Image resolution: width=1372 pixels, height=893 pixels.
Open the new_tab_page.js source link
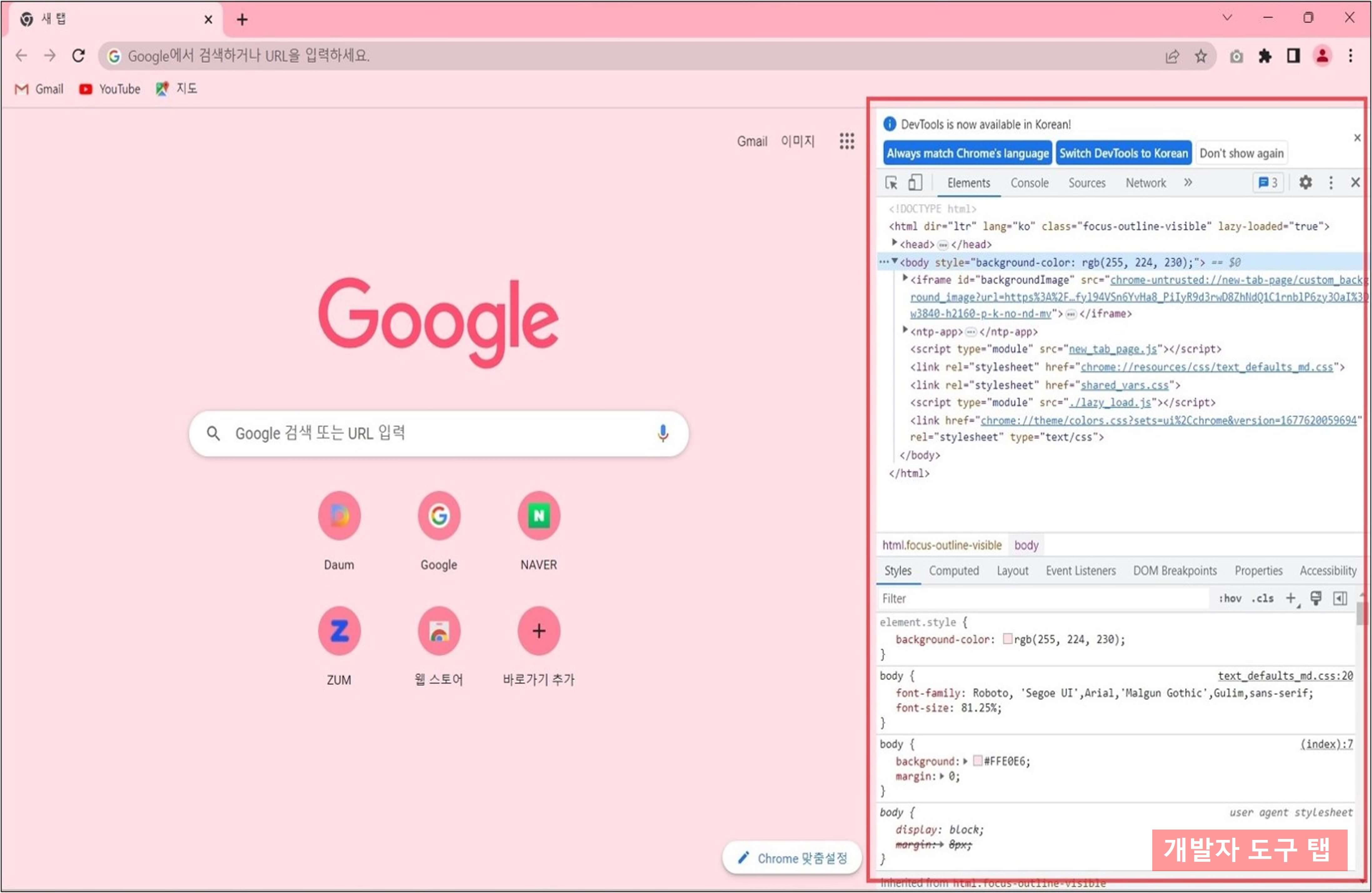coord(1113,349)
